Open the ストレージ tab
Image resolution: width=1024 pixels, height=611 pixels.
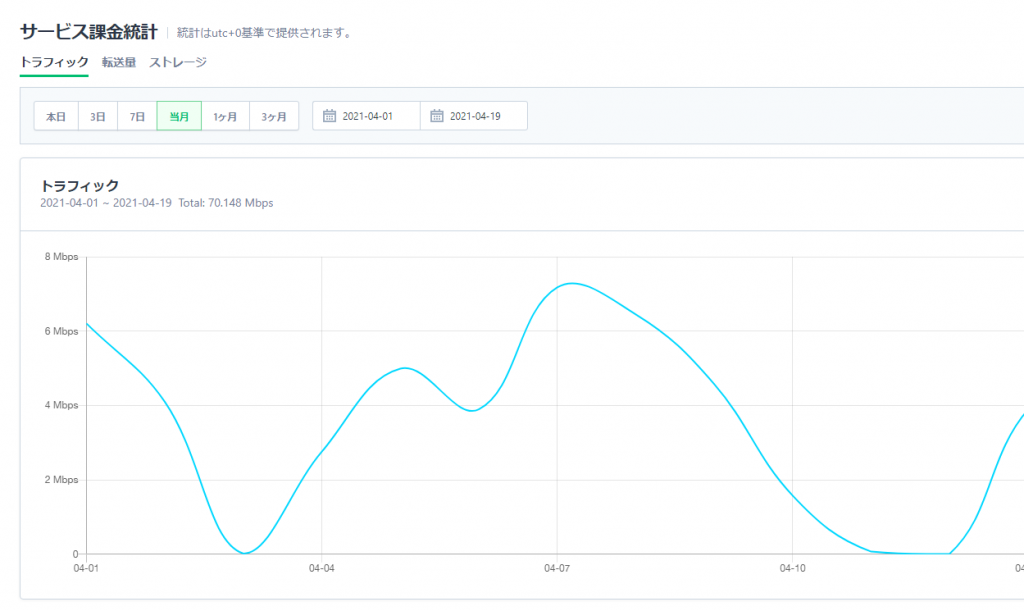pyautogui.click(x=178, y=62)
